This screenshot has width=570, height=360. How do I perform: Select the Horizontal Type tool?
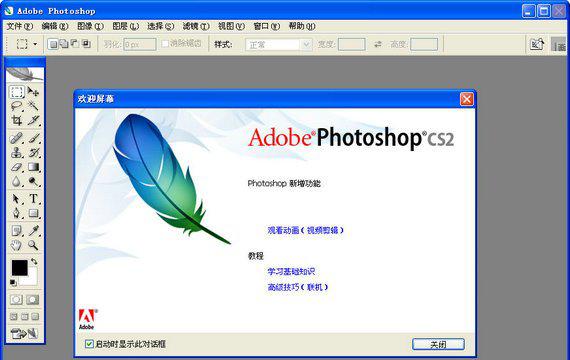pos(33,199)
